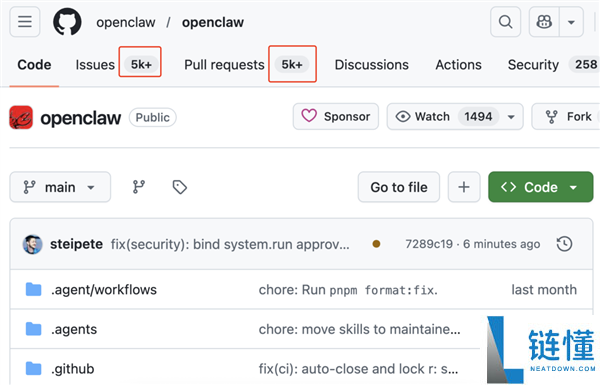The width and height of the screenshot is (600, 385).
Task: Open the .github folder
Action: (72, 369)
